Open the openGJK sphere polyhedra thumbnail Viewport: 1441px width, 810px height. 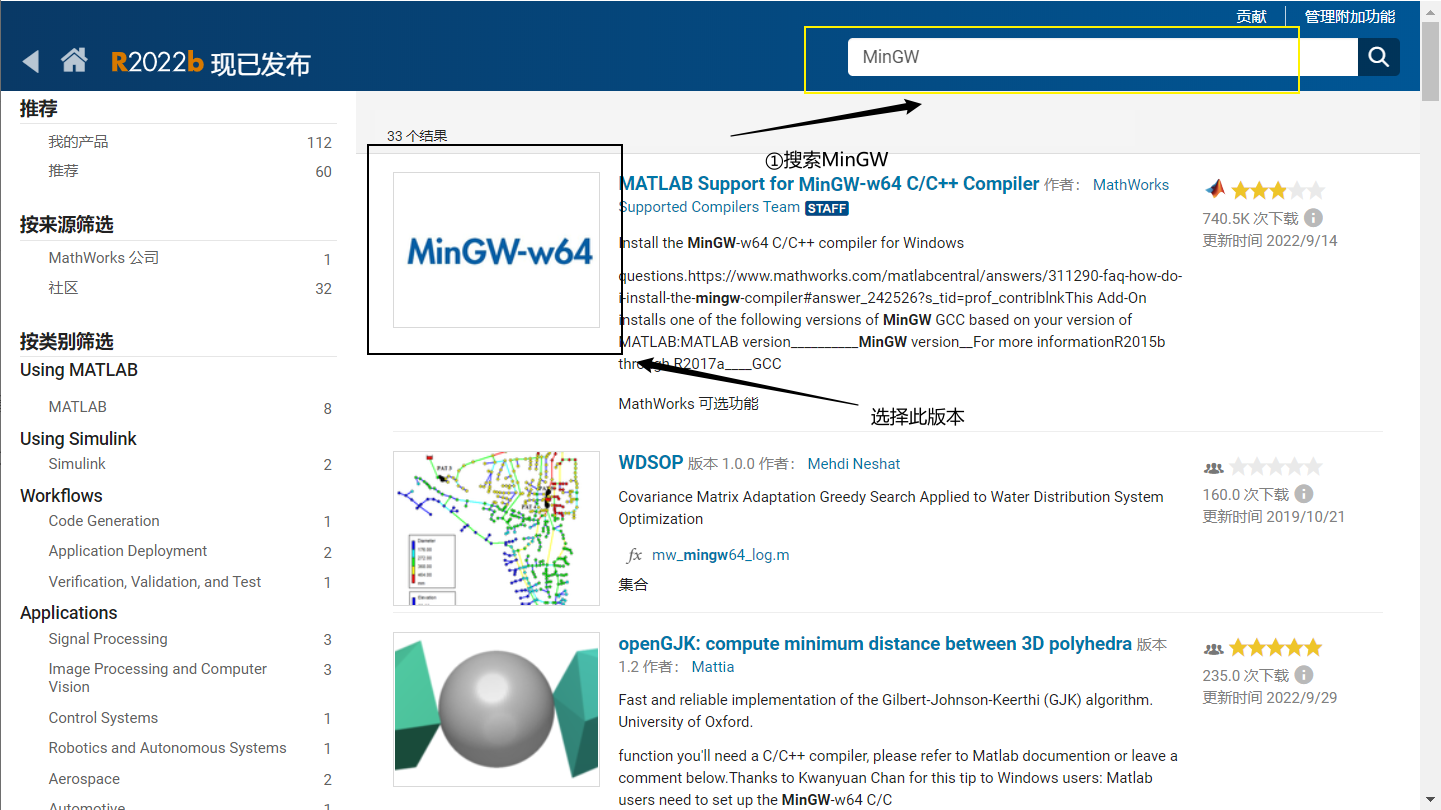tap(496, 709)
